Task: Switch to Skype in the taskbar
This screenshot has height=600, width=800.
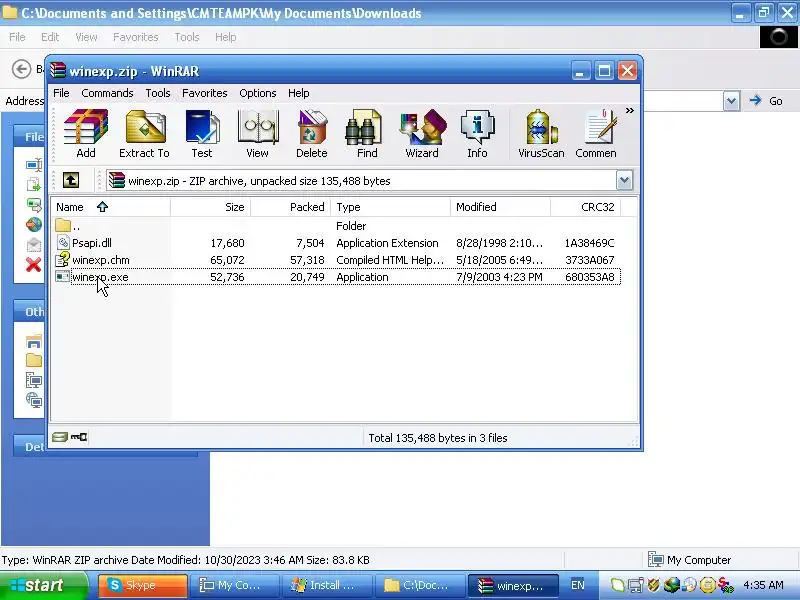Action: (x=142, y=585)
